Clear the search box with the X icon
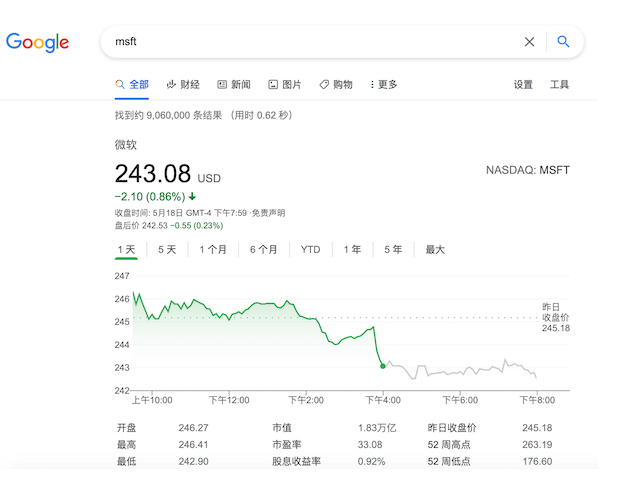The width and height of the screenshot is (621, 488). pyautogui.click(x=530, y=42)
